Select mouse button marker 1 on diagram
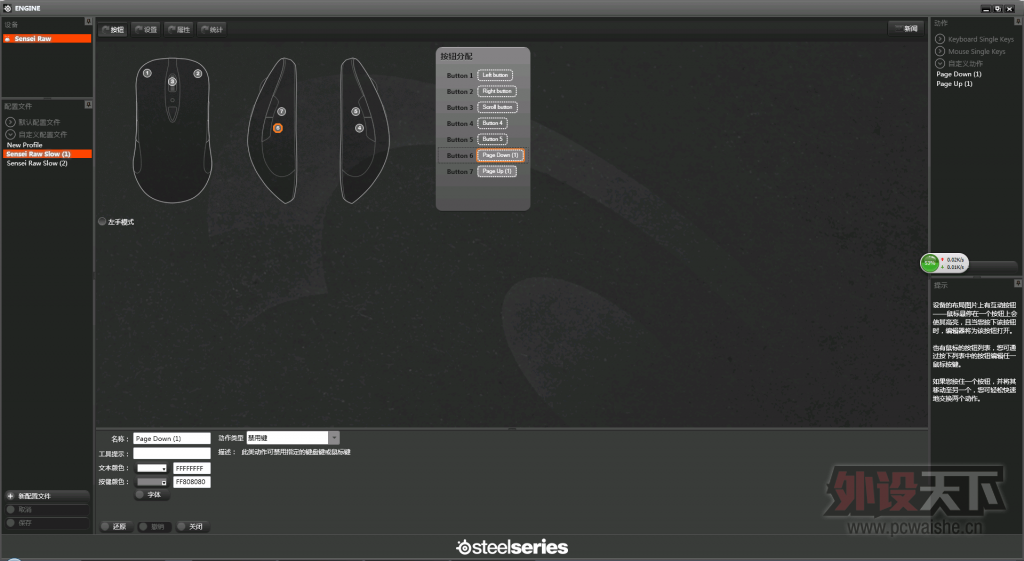 148,73
